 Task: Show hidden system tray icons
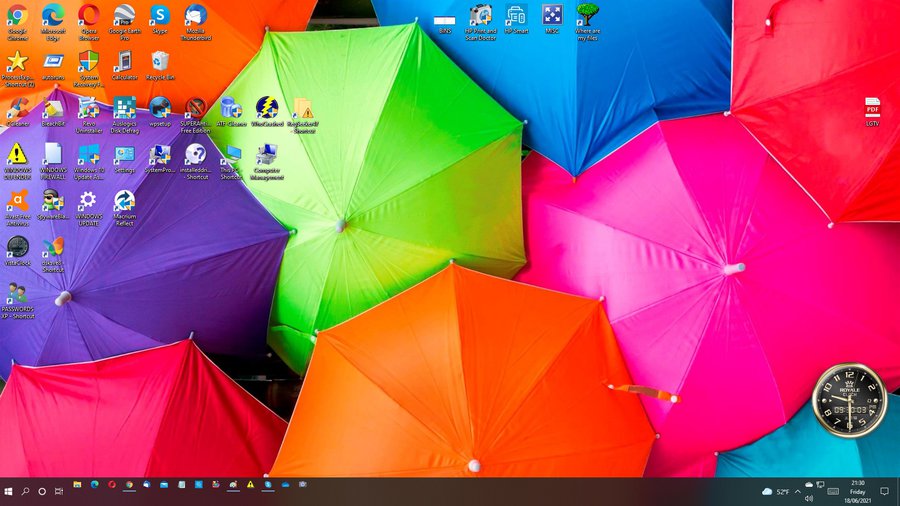pos(797,492)
